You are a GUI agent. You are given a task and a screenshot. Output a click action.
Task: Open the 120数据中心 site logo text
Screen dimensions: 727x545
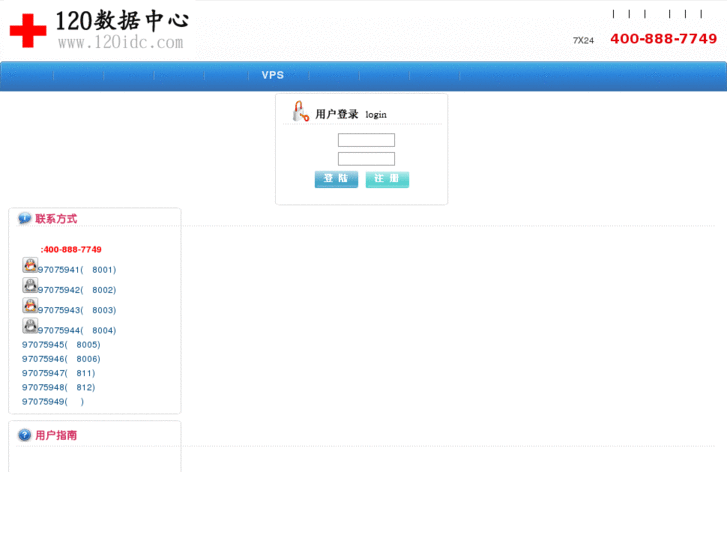(122, 21)
